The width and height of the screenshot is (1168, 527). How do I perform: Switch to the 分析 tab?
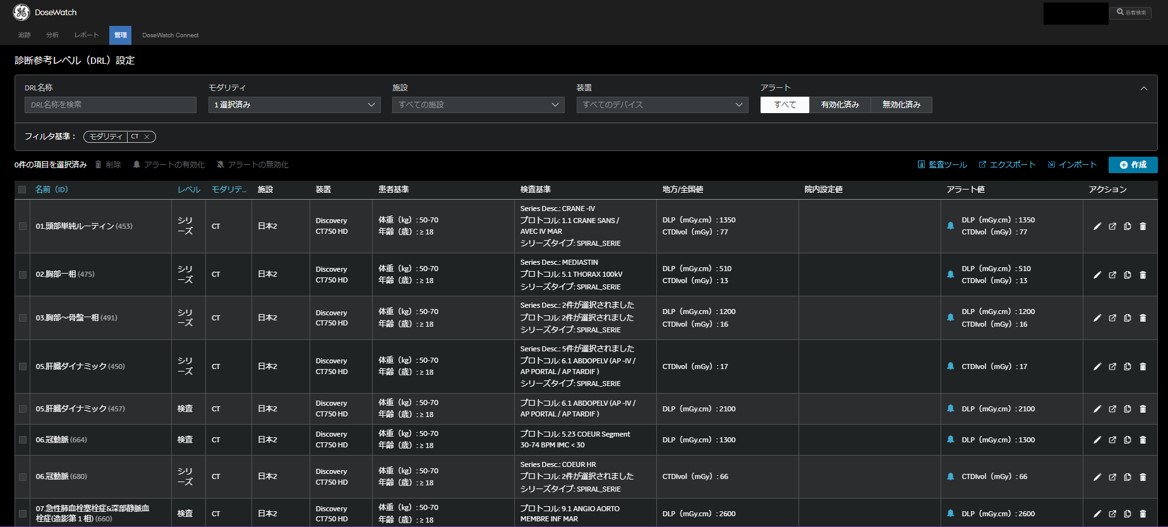pos(52,35)
